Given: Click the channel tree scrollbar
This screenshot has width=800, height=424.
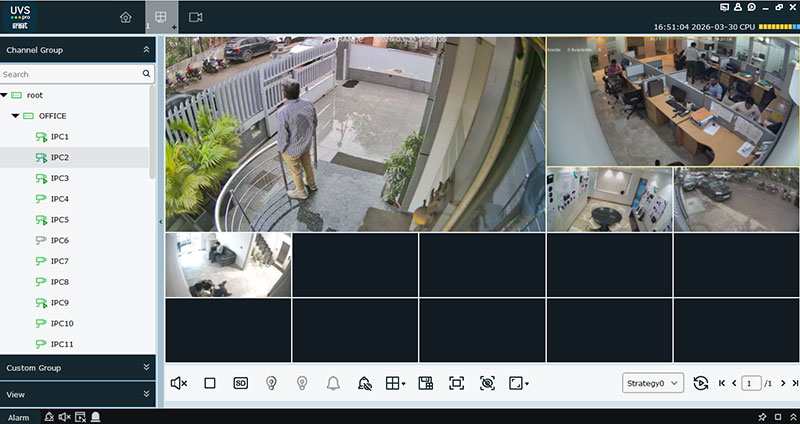Looking at the screenshot, I should [x=152, y=133].
